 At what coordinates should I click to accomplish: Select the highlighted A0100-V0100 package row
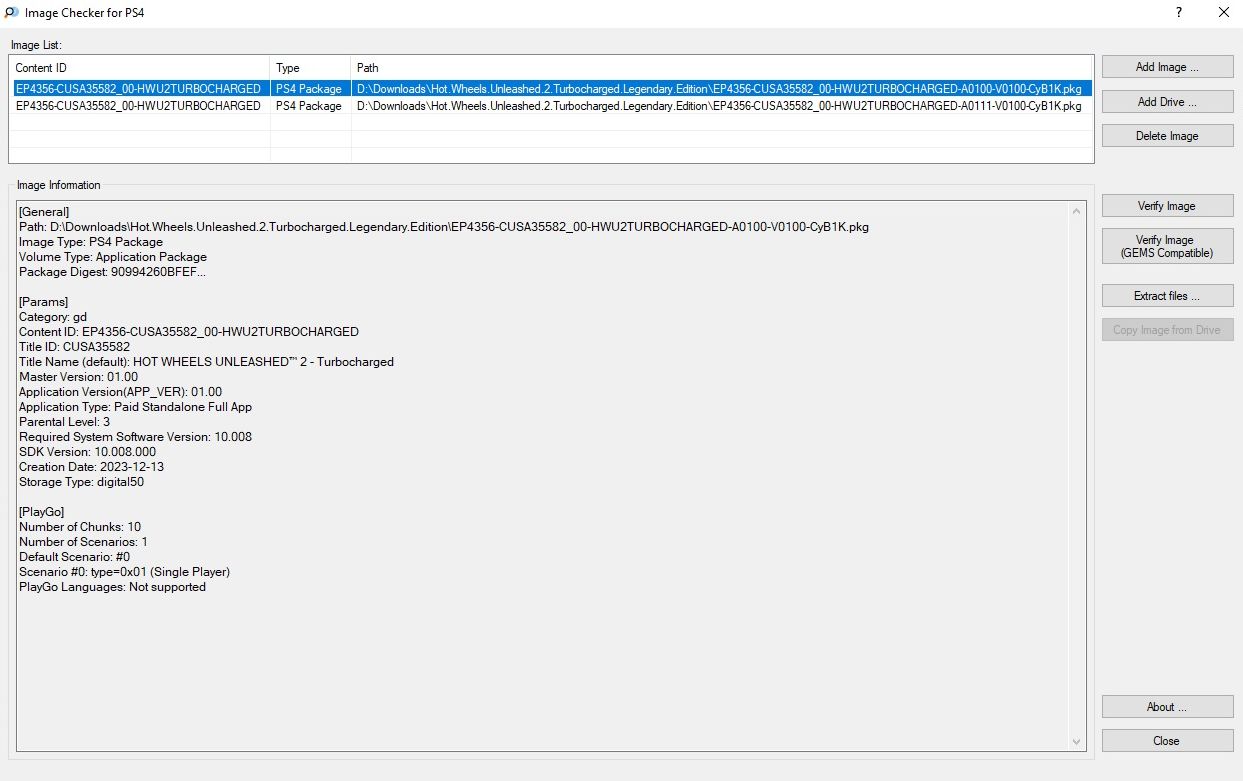(x=718, y=89)
